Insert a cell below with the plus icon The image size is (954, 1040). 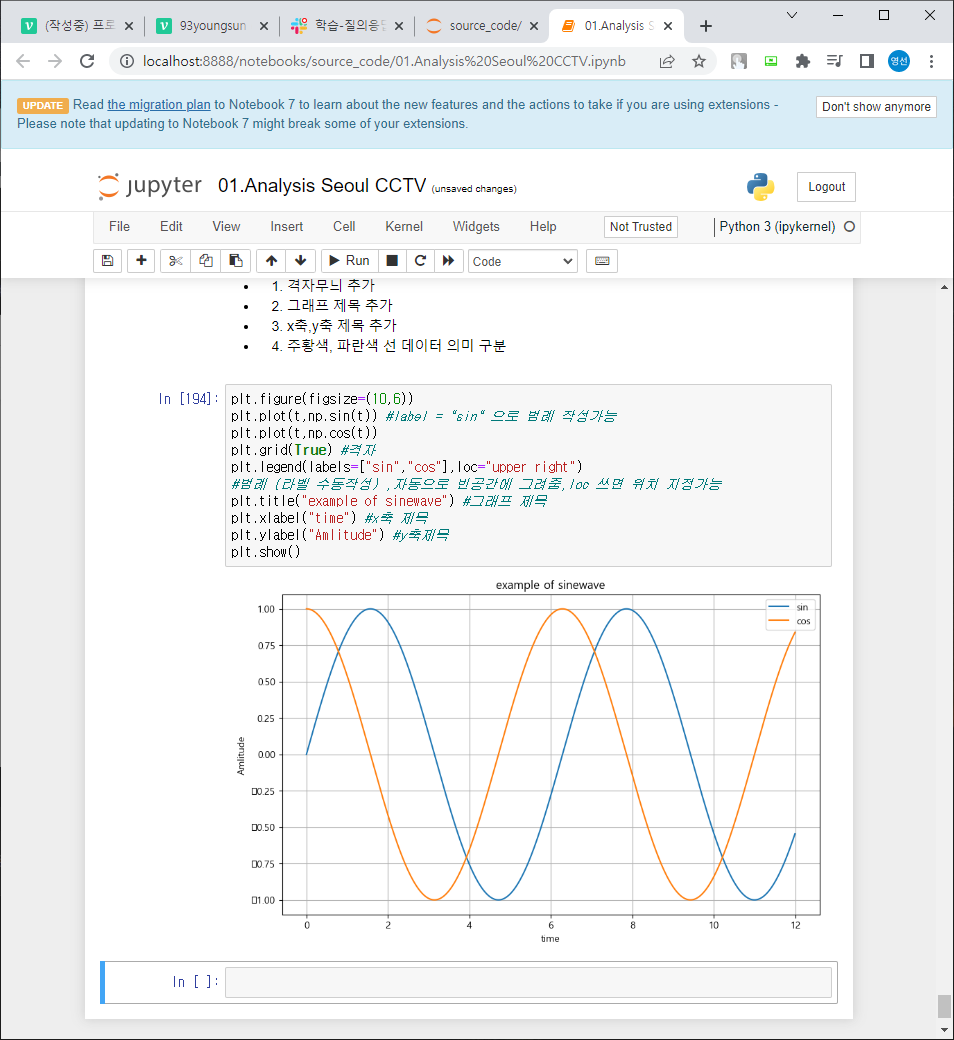point(141,261)
